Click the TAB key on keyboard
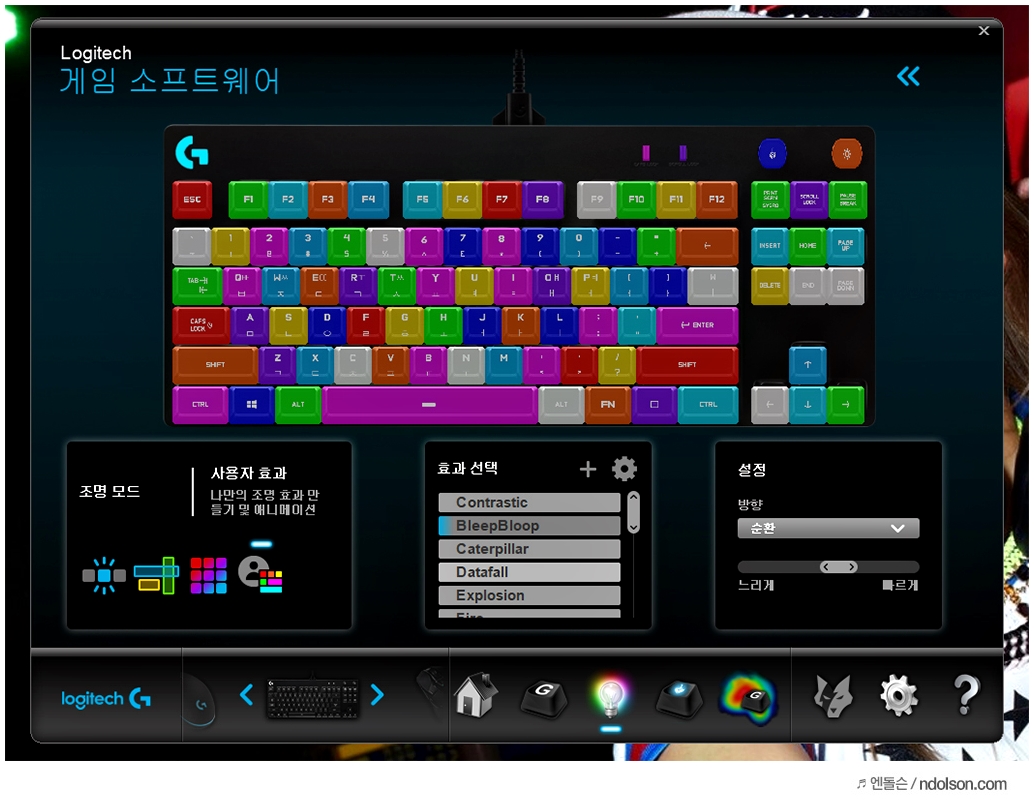Image resolution: width=1034 pixels, height=801 pixels. 197,285
